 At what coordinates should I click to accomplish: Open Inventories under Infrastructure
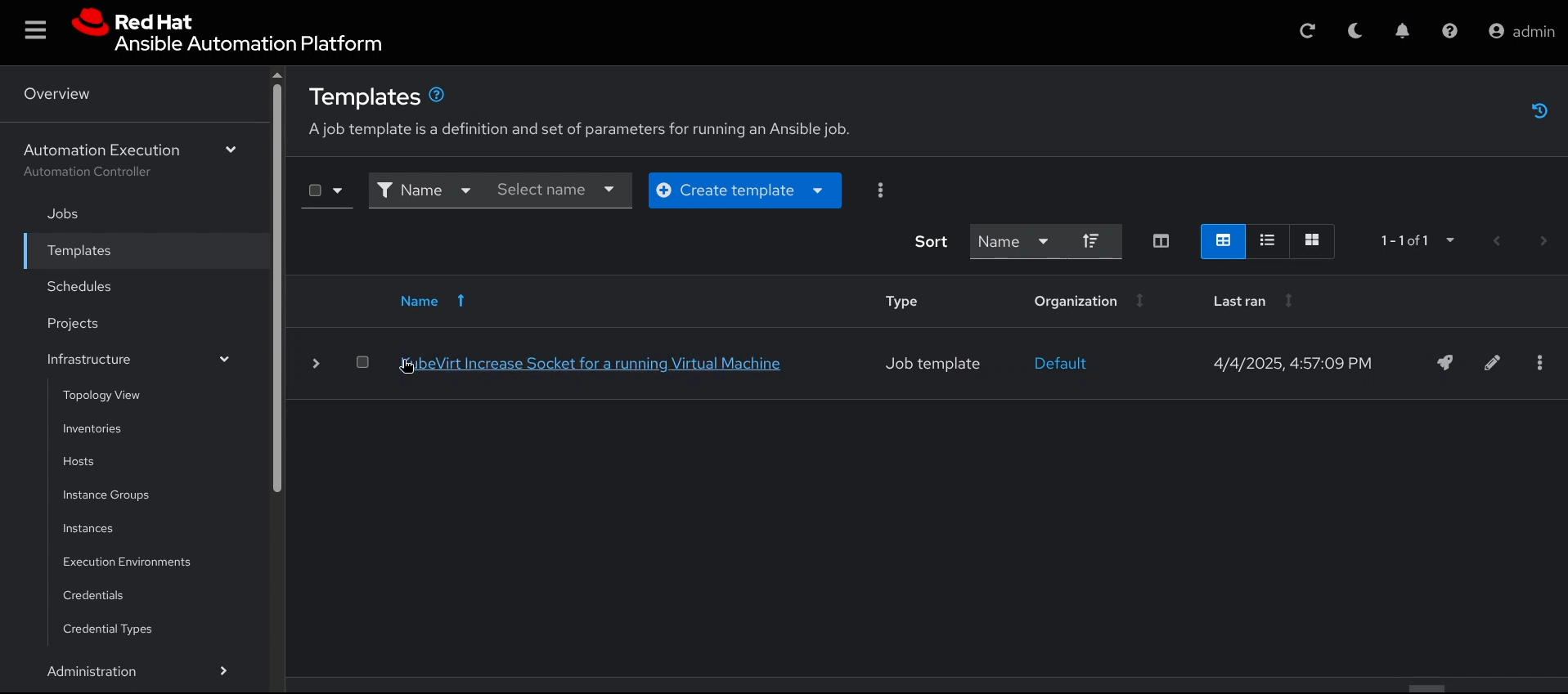(x=92, y=429)
